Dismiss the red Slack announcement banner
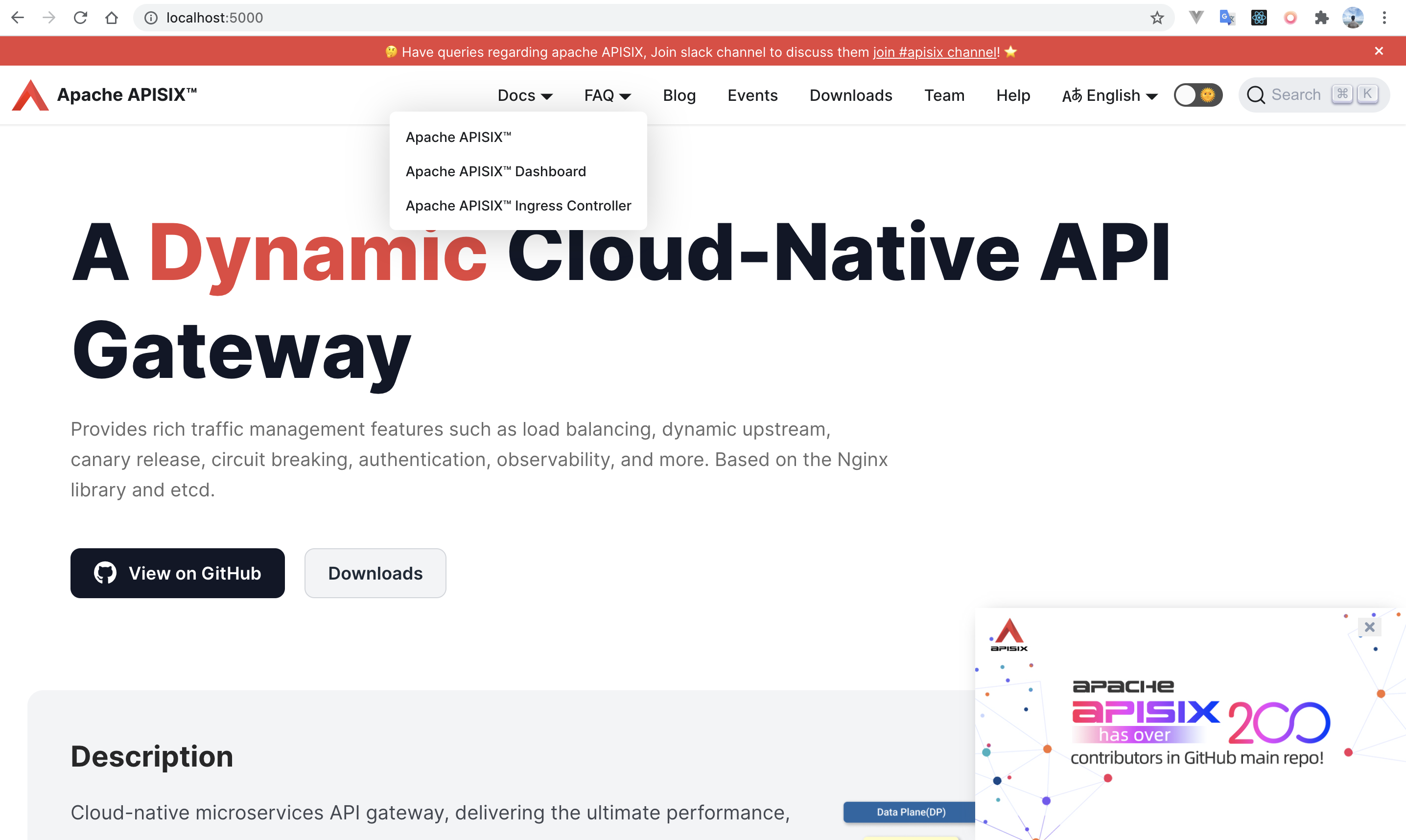This screenshot has width=1406, height=840. (1379, 51)
